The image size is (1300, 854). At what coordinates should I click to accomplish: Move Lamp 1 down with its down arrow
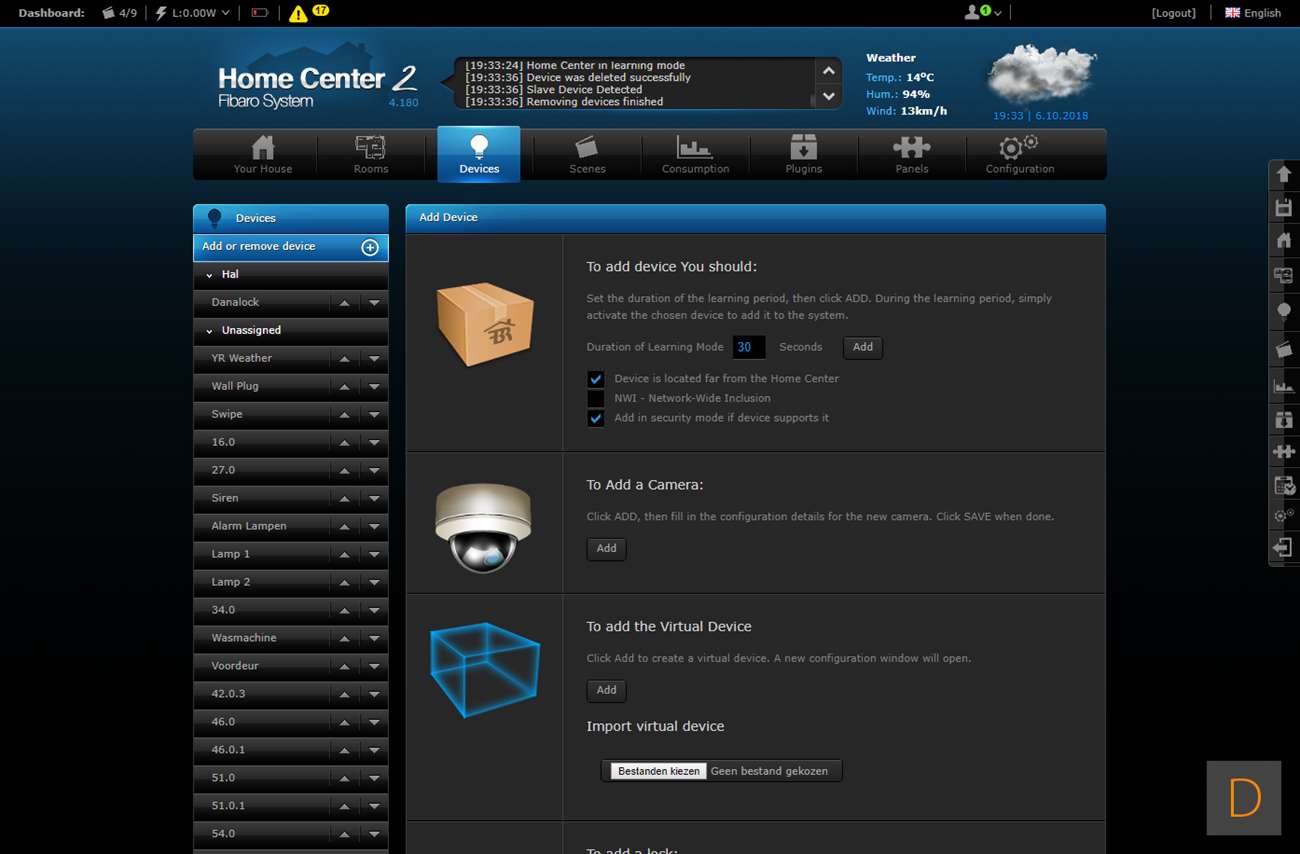(x=374, y=554)
